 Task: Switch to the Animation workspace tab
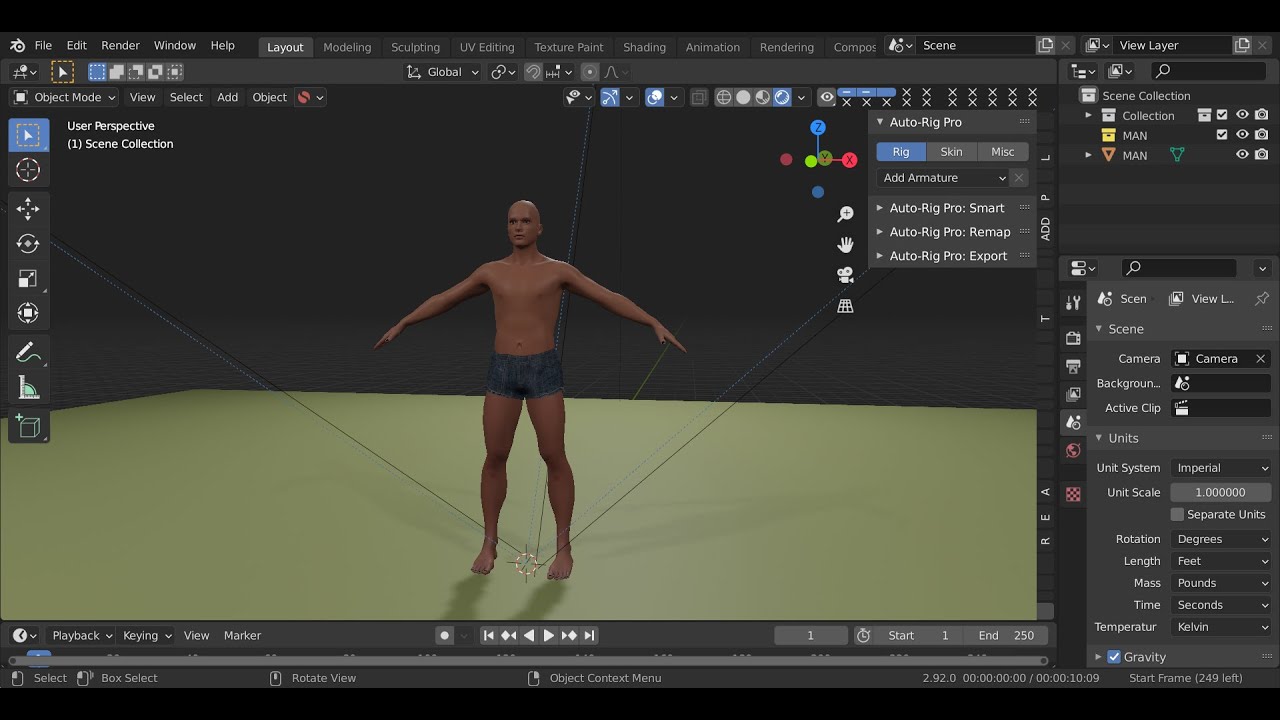(713, 47)
